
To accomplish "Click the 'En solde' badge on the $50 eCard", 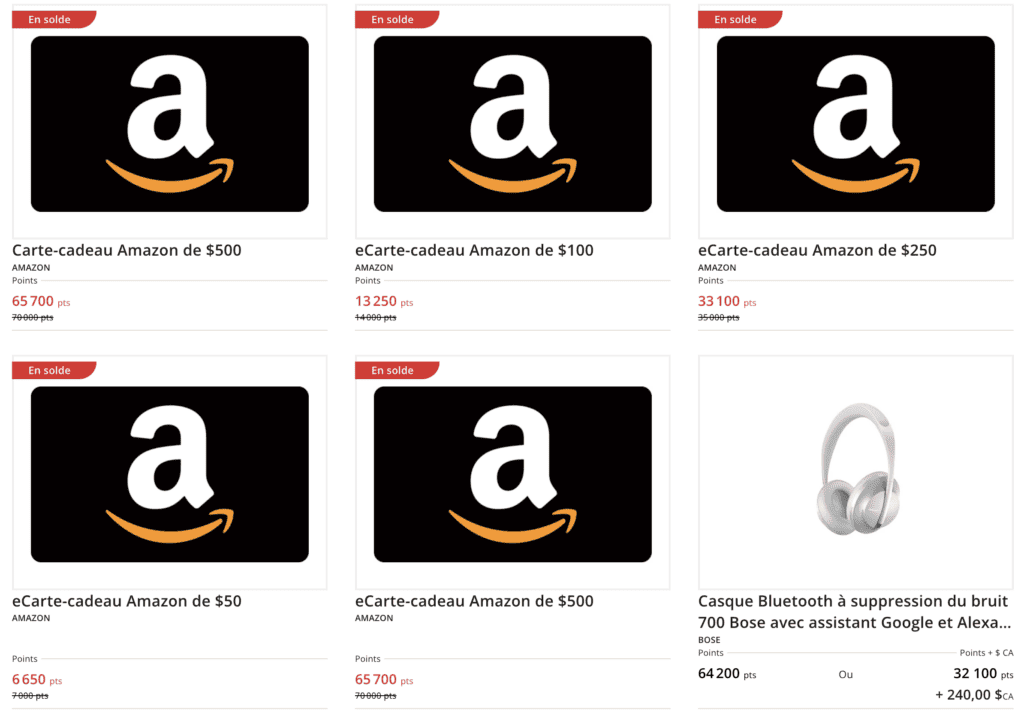I will [x=52, y=369].
